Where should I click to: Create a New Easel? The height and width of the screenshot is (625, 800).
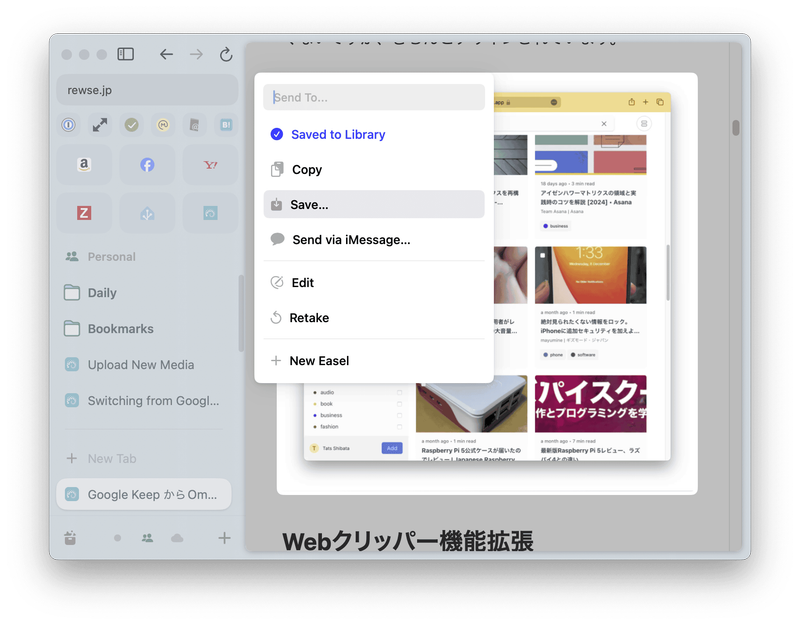click(318, 361)
